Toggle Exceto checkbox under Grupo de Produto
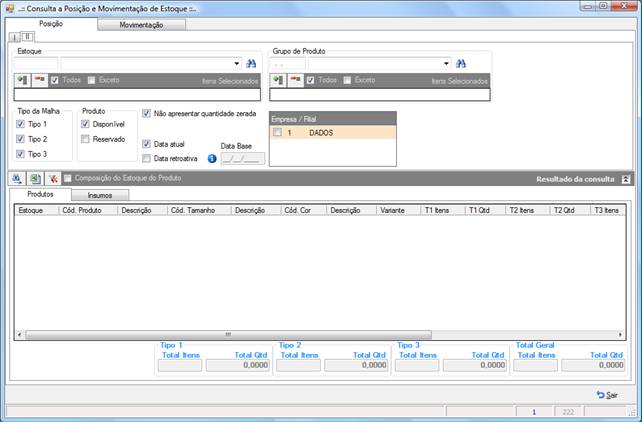This screenshot has height=422, width=642. pyautogui.click(x=347, y=80)
